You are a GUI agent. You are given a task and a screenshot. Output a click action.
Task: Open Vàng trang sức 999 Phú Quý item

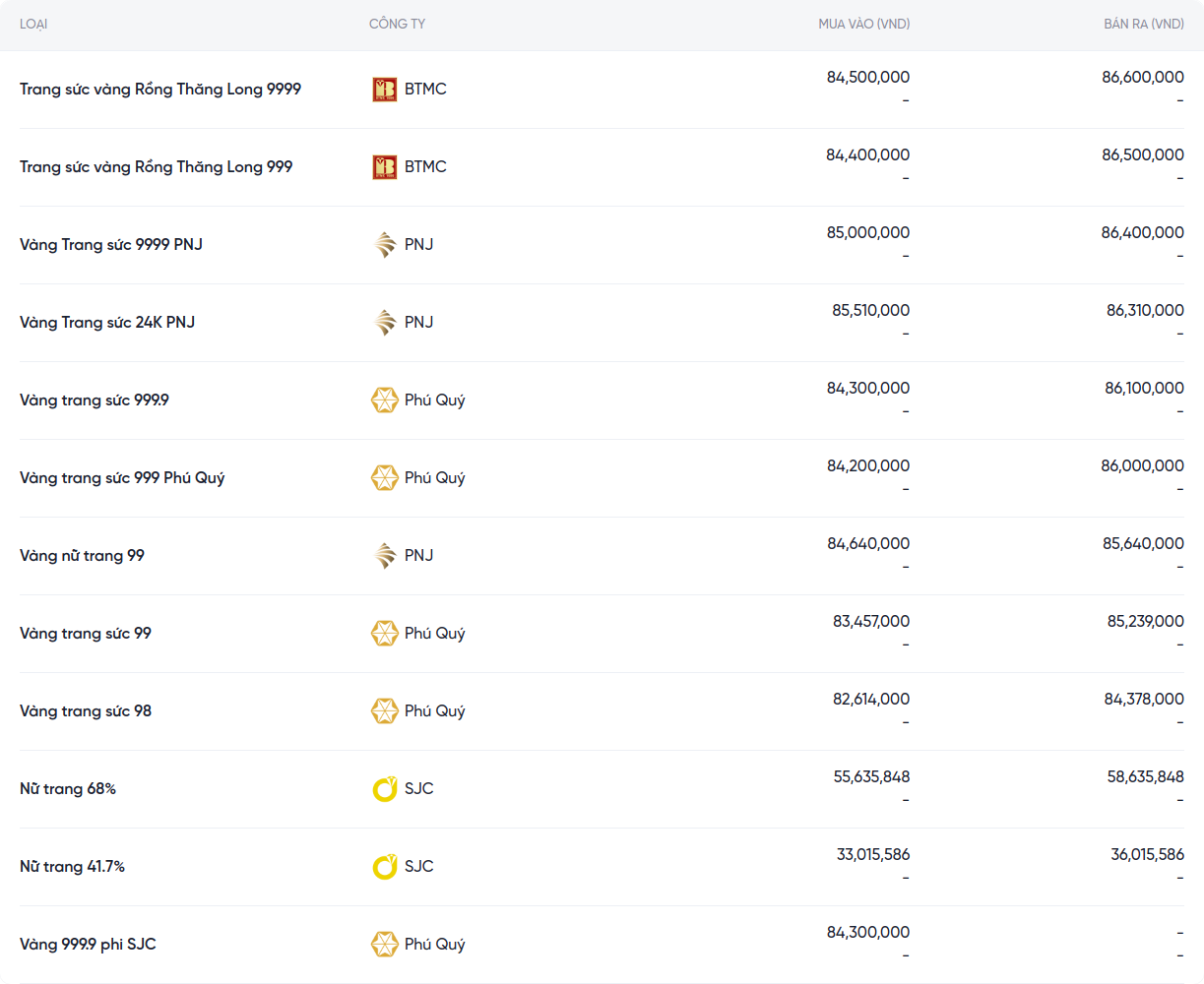click(122, 478)
